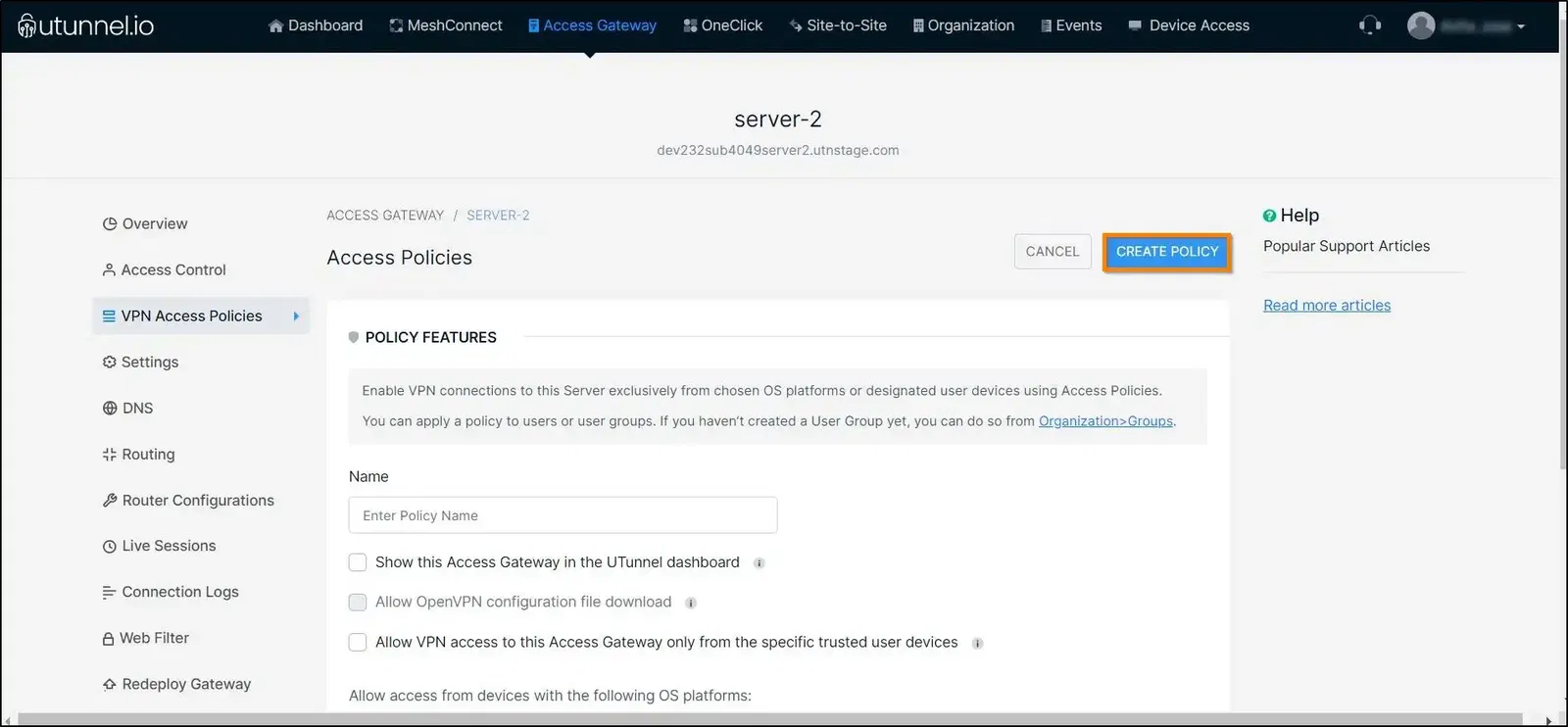This screenshot has height=727, width=1568.
Task: Open Connection Logs in the sidebar
Action: coord(171,592)
